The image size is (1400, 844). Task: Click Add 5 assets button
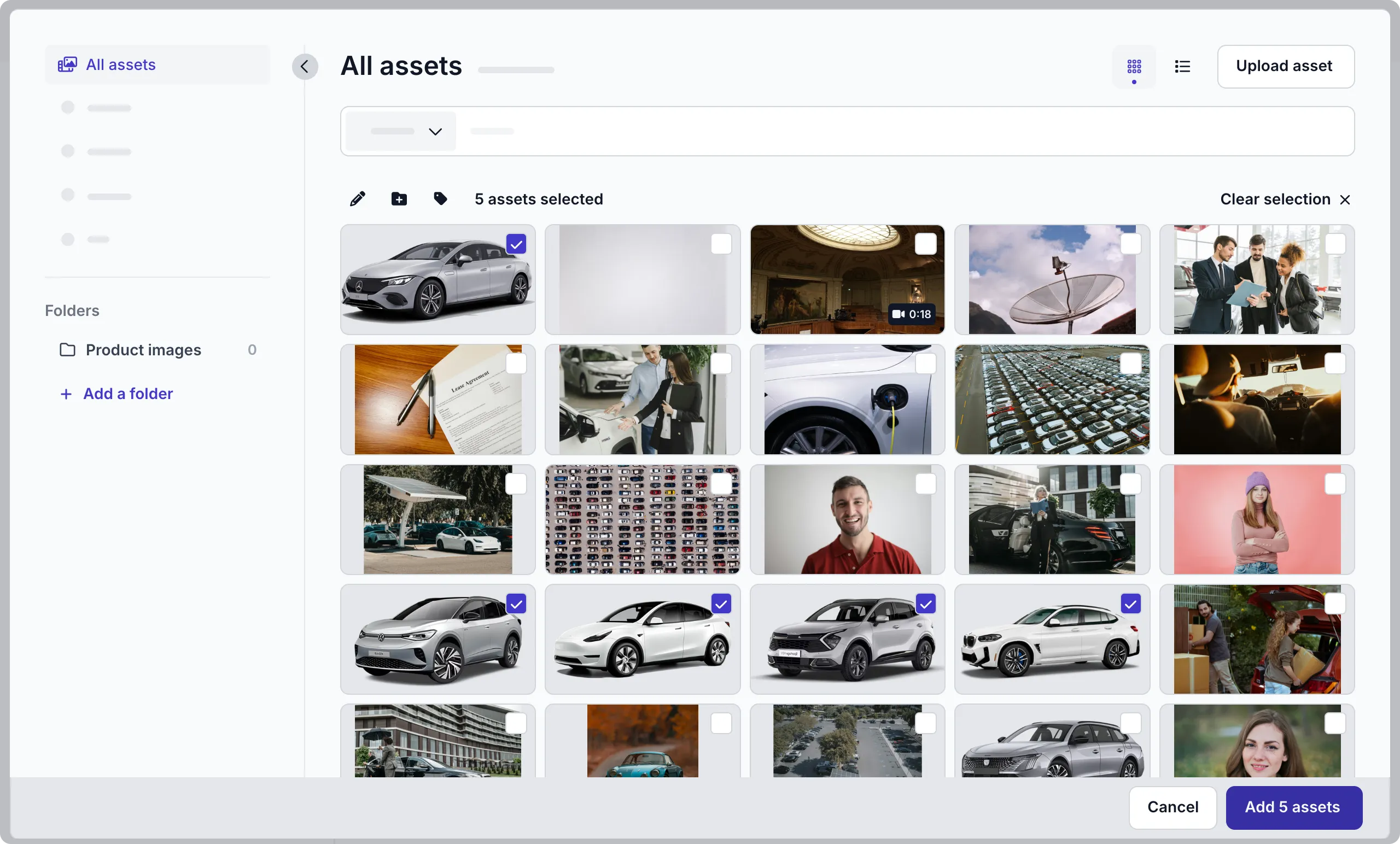pyautogui.click(x=1293, y=807)
